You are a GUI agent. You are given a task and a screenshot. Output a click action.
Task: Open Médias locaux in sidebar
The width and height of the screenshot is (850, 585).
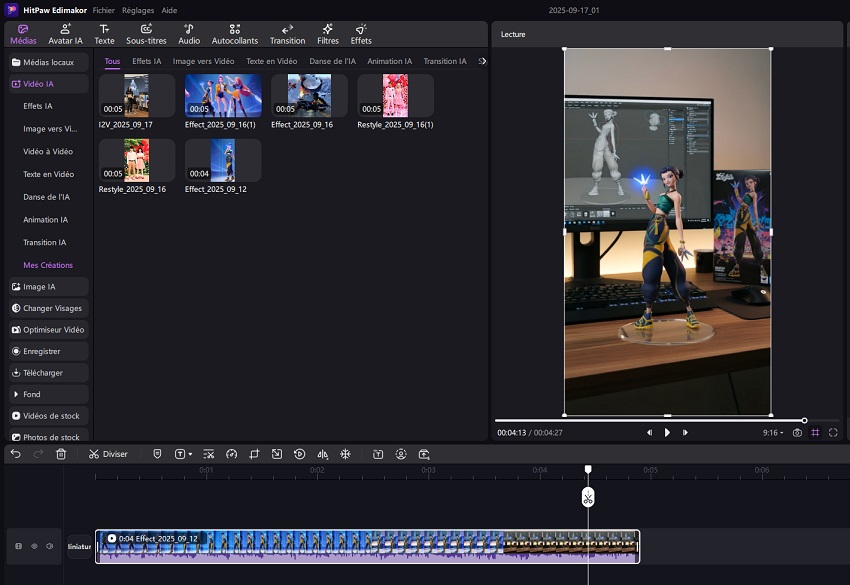click(48, 62)
